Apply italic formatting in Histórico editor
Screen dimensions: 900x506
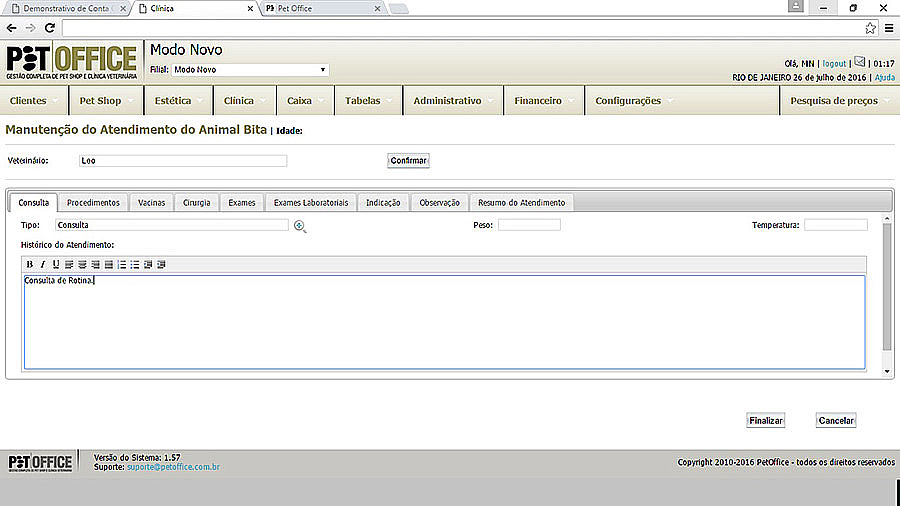(43, 264)
